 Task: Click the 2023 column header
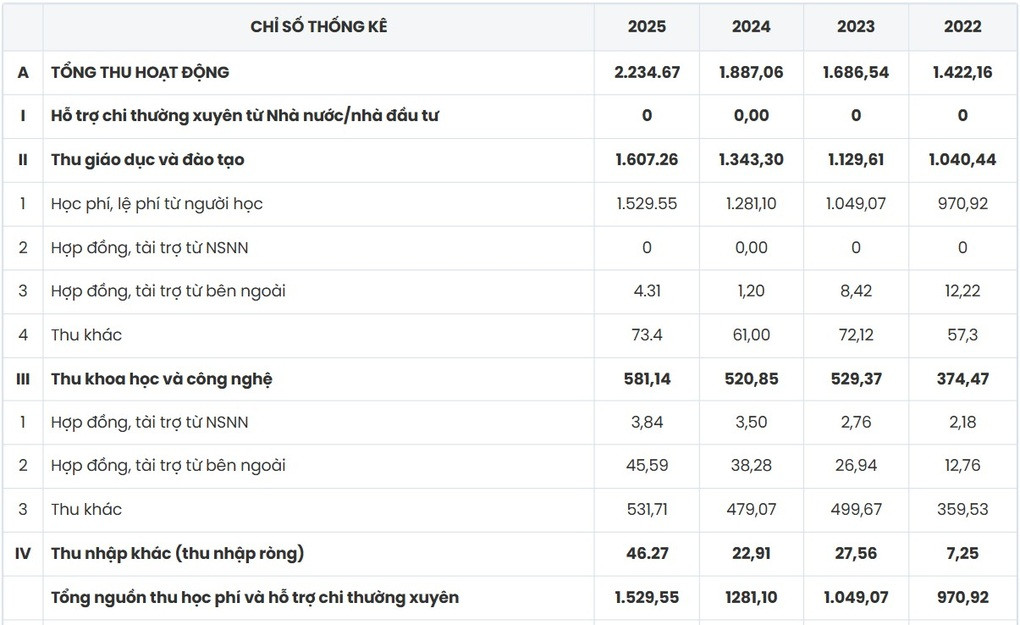856,27
